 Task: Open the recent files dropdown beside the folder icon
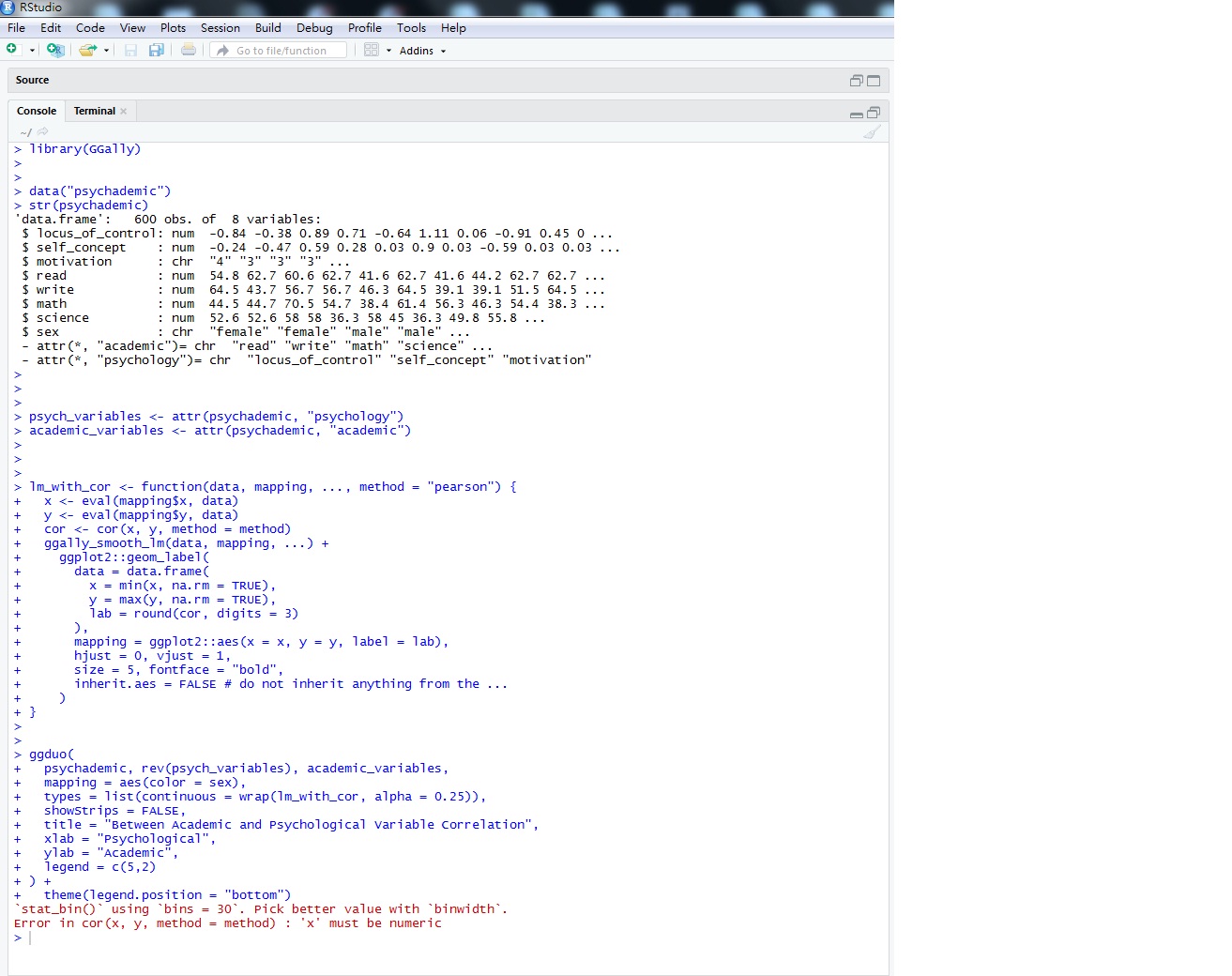coord(105,50)
